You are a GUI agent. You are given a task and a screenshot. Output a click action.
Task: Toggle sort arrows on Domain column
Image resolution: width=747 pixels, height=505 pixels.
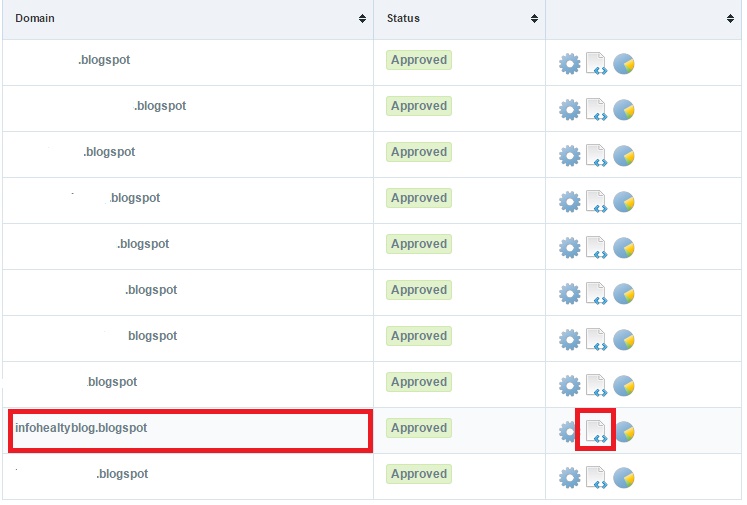coord(362,19)
